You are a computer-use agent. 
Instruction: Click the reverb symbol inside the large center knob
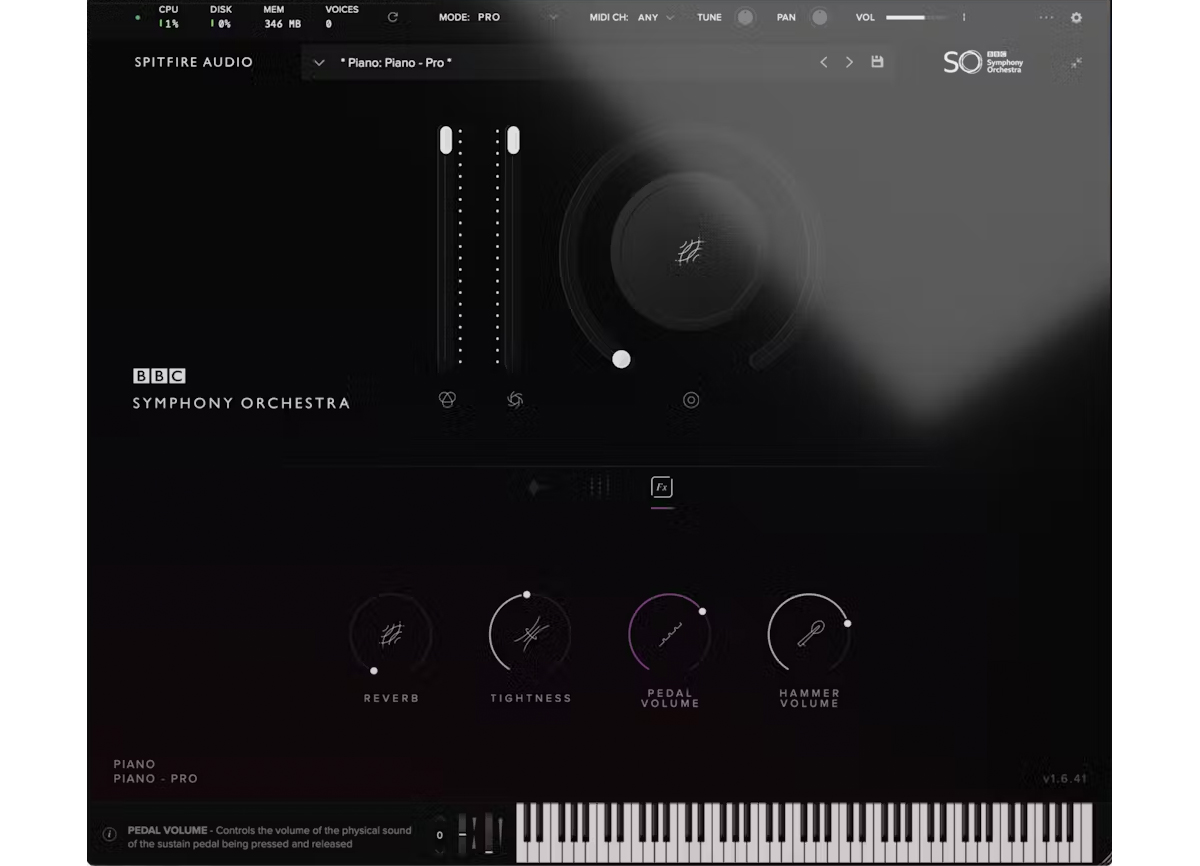pos(690,252)
